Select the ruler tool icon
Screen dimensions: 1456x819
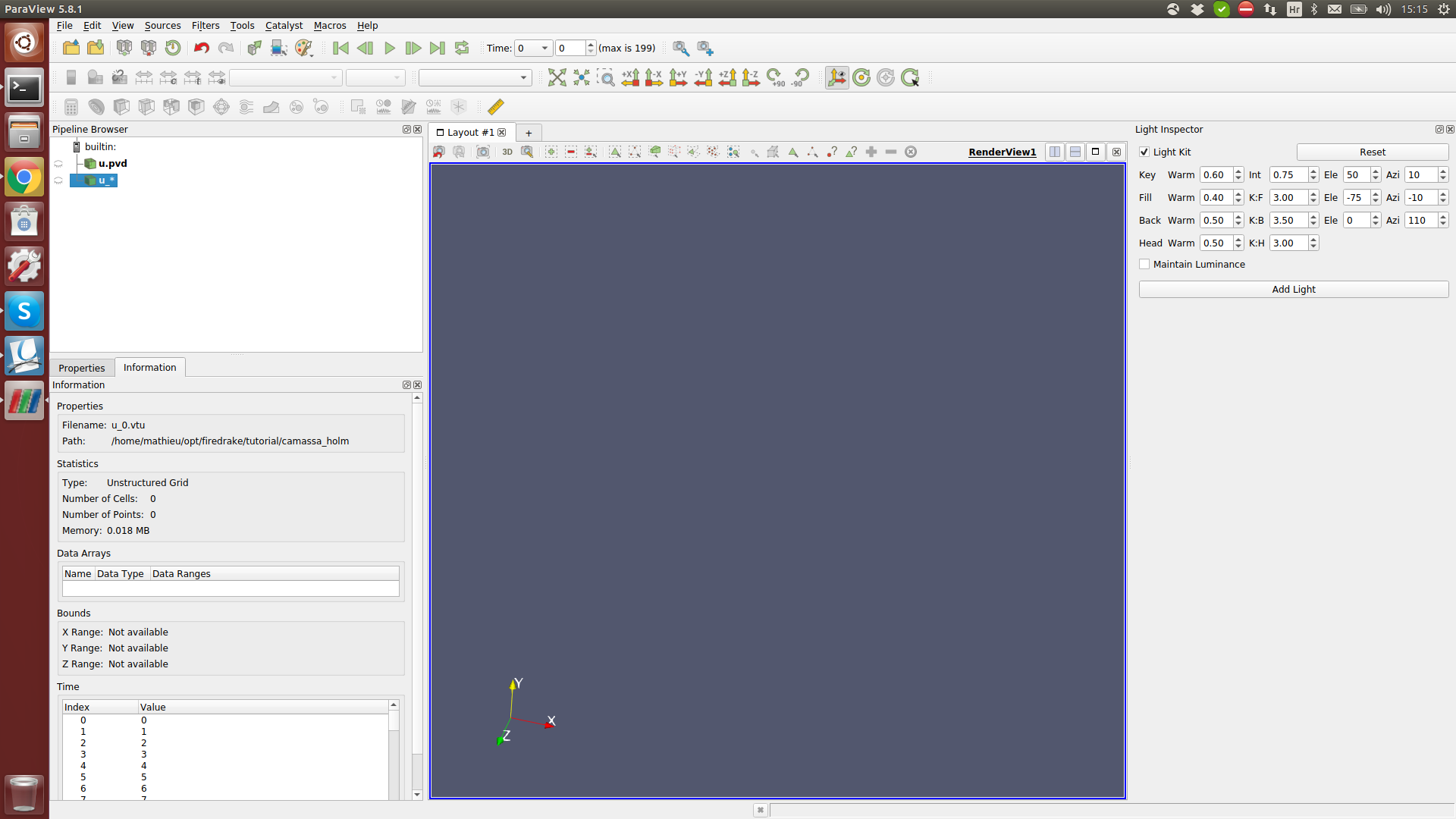pos(496,107)
